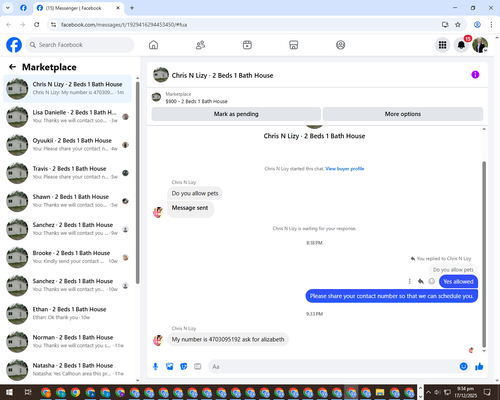Click the chat messages scrollbar

click(x=484, y=255)
